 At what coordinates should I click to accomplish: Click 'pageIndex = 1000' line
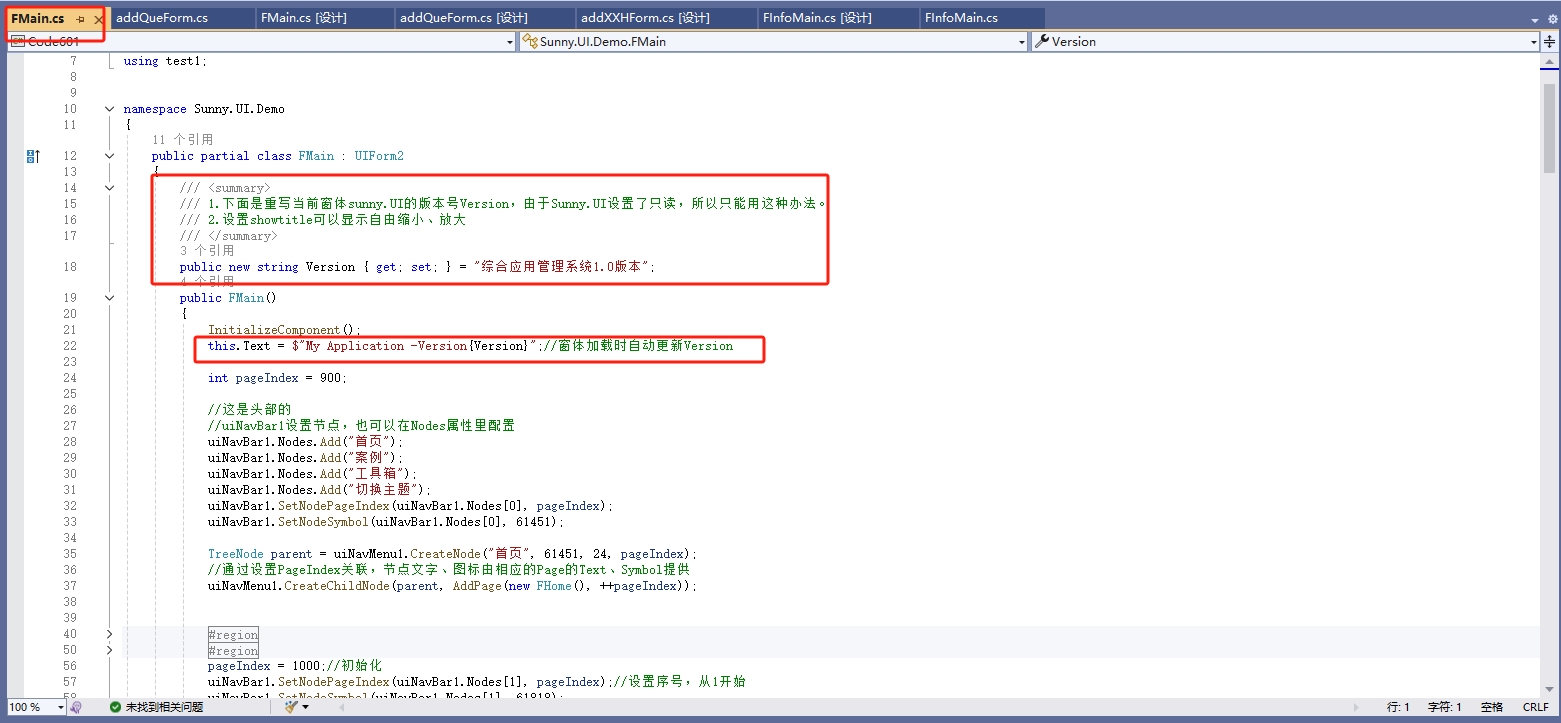(x=295, y=666)
